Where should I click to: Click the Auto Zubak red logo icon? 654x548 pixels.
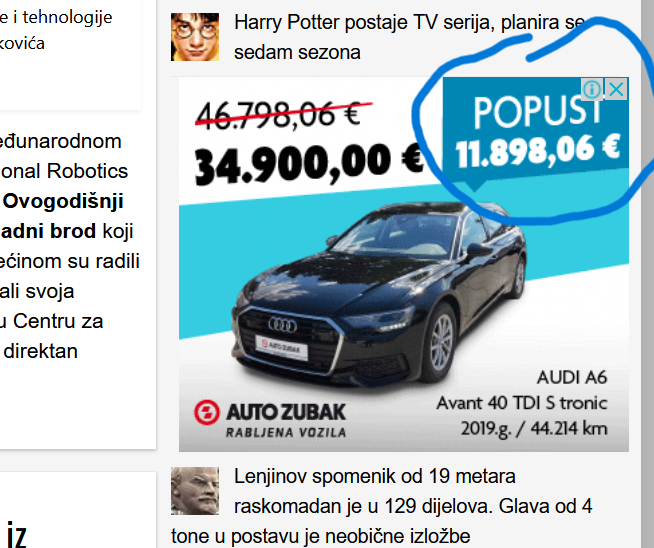(x=206, y=412)
